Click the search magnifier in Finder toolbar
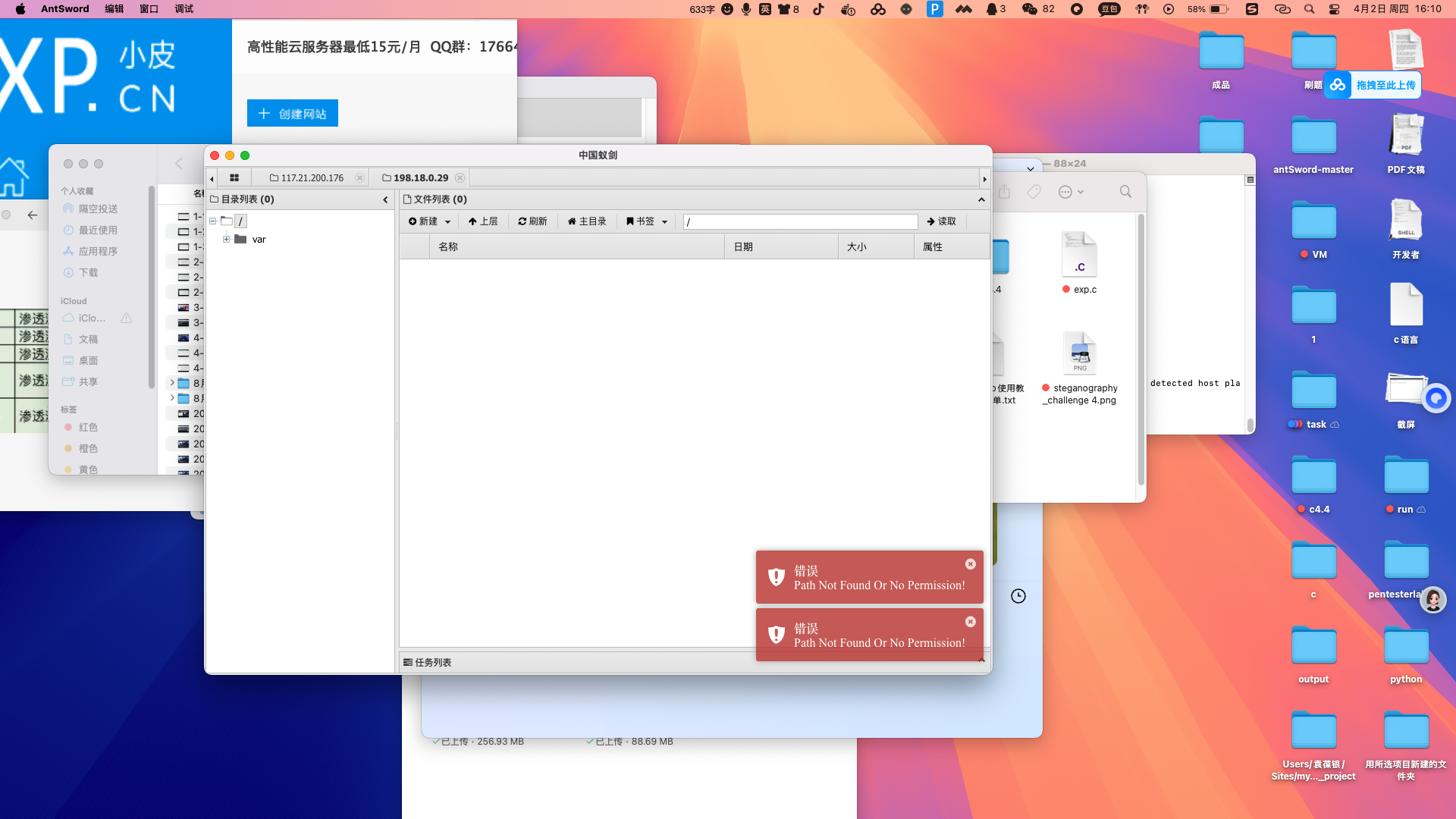The height and width of the screenshot is (819, 1456). tap(1125, 192)
